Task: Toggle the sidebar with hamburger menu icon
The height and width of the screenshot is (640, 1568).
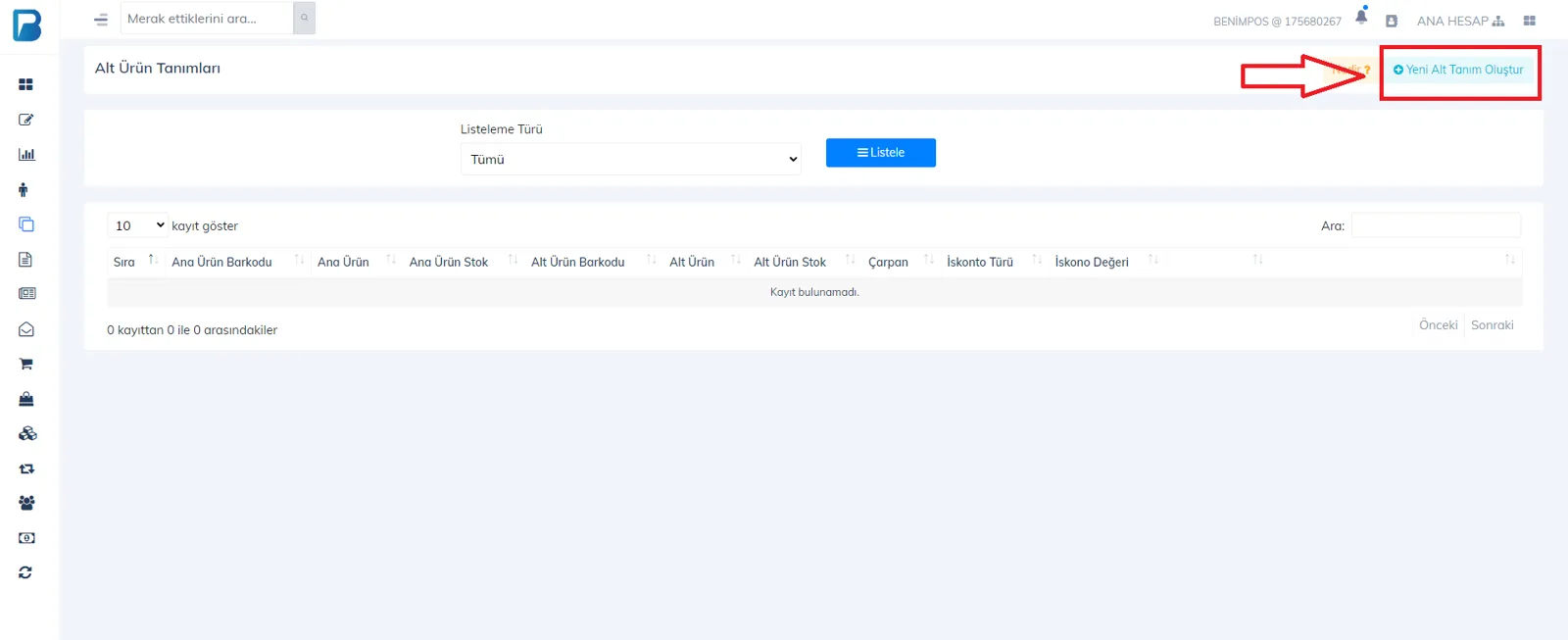Action: click(101, 20)
